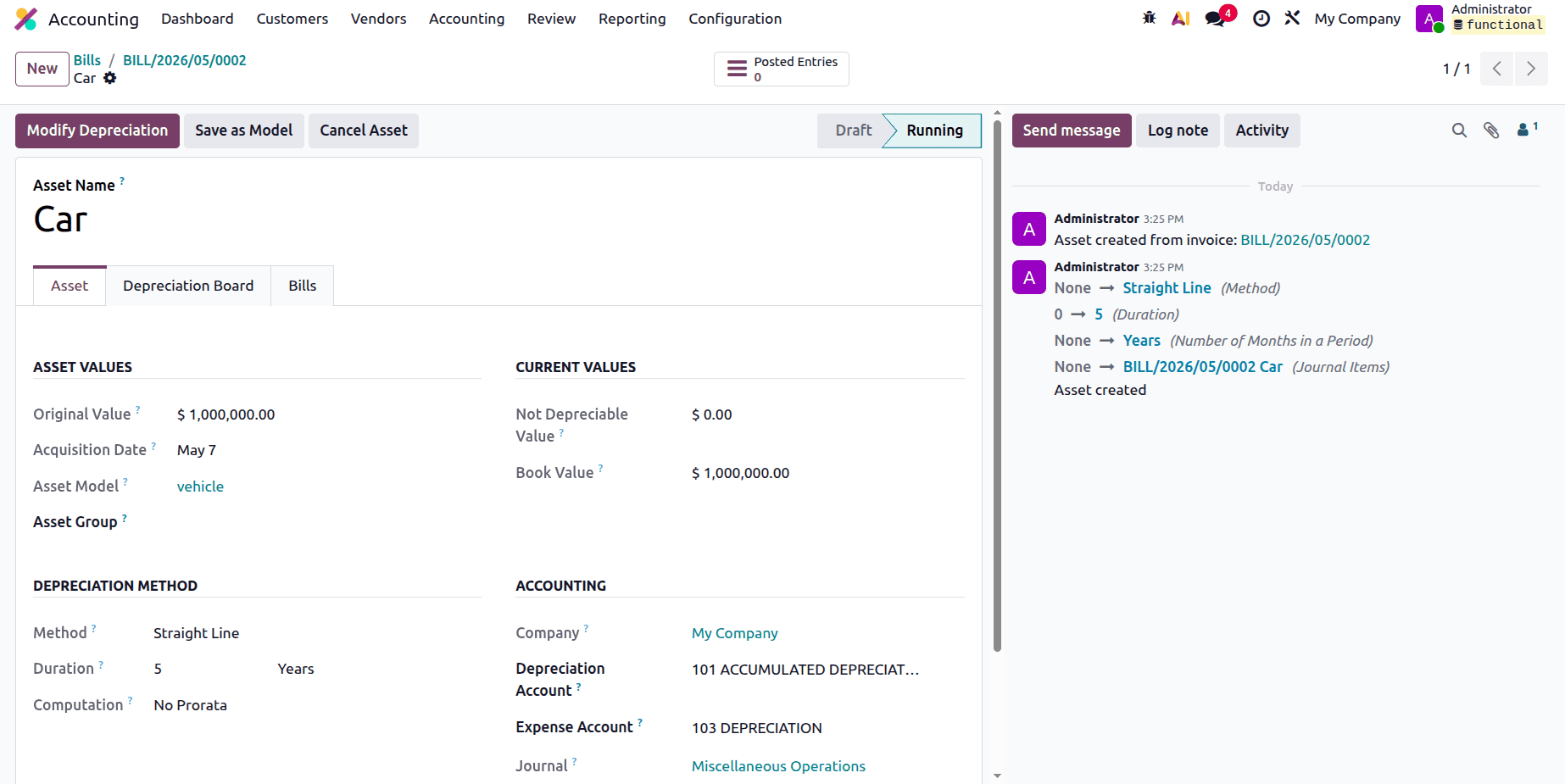Open the Bills breadcrumb link
This screenshot has width=1565, height=784.
pos(87,60)
